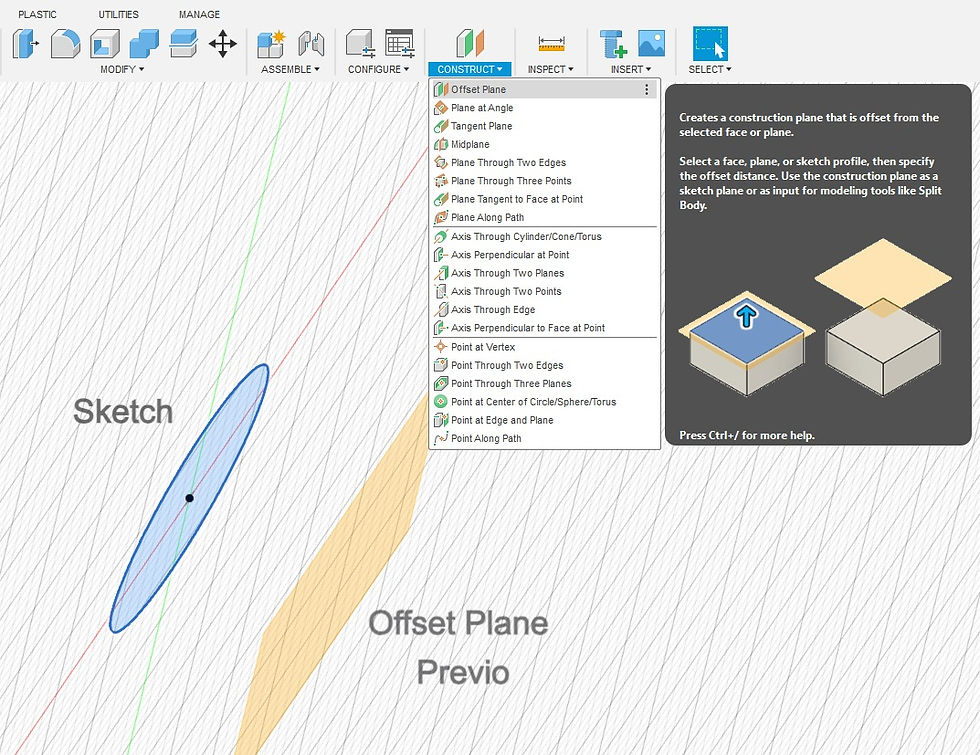Screen dimensions: 980x755
Task: Open the ASSEMBLE dropdown
Action: pos(290,69)
